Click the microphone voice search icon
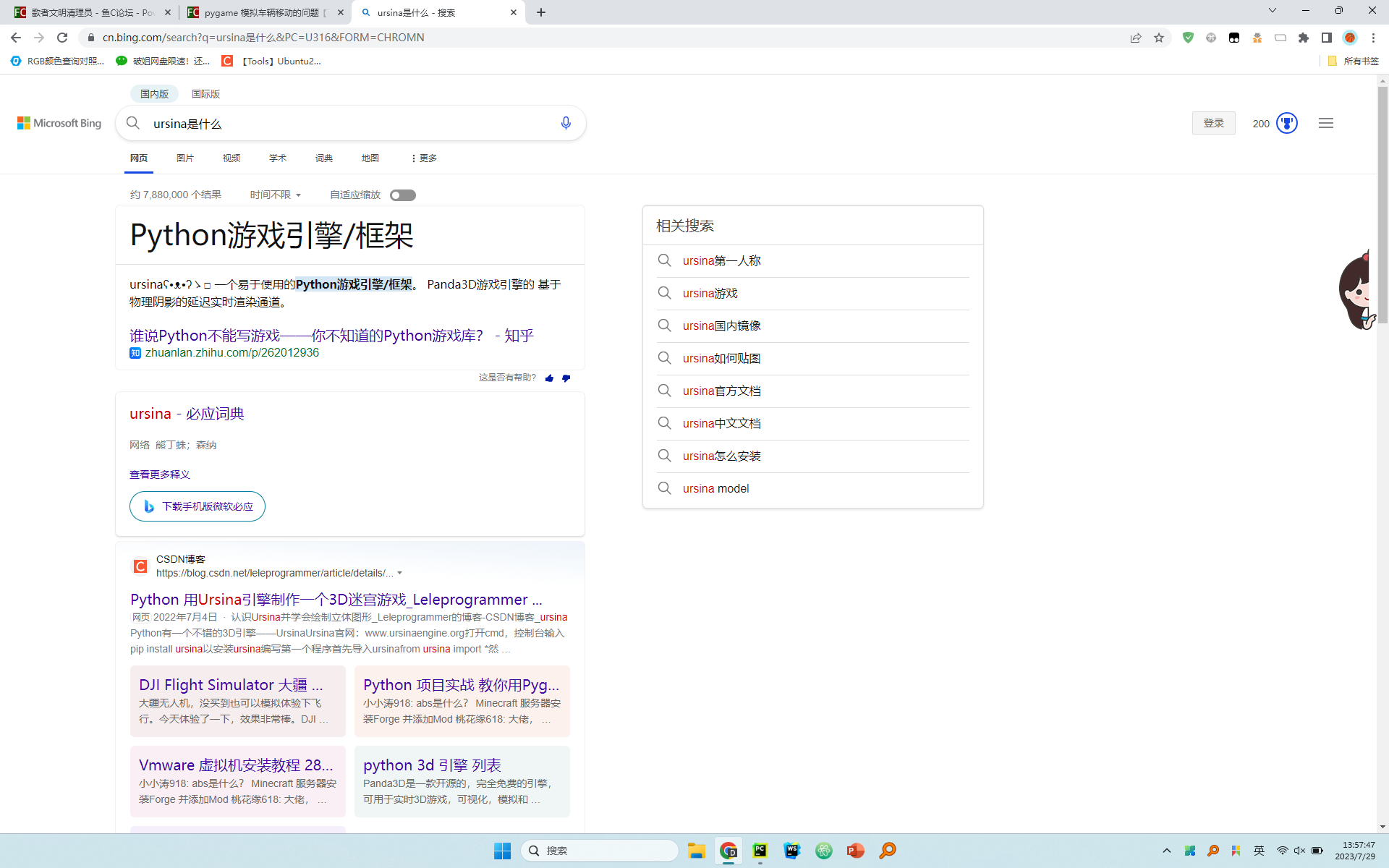 [x=566, y=123]
